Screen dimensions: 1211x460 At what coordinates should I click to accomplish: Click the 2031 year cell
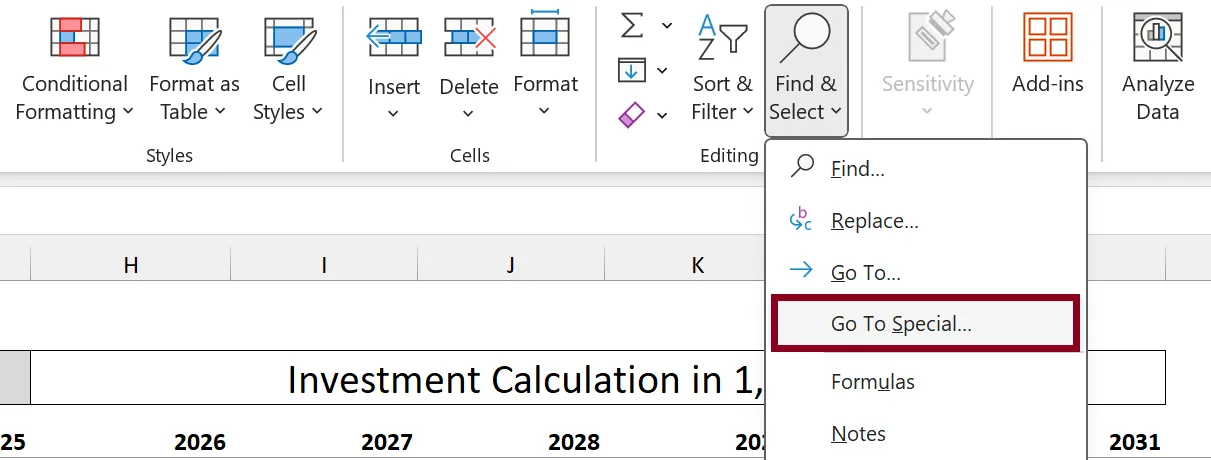pyautogui.click(x=1135, y=442)
